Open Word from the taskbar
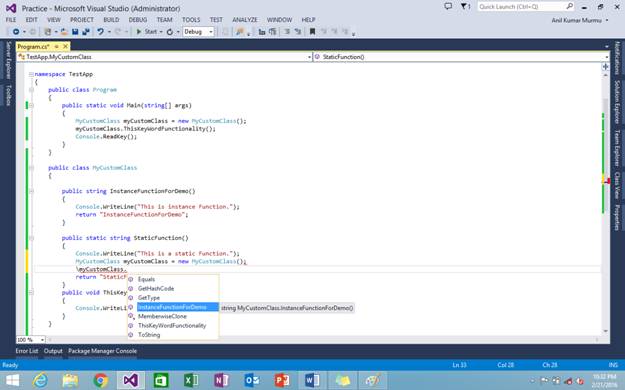The image size is (625, 390). (312, 380)
